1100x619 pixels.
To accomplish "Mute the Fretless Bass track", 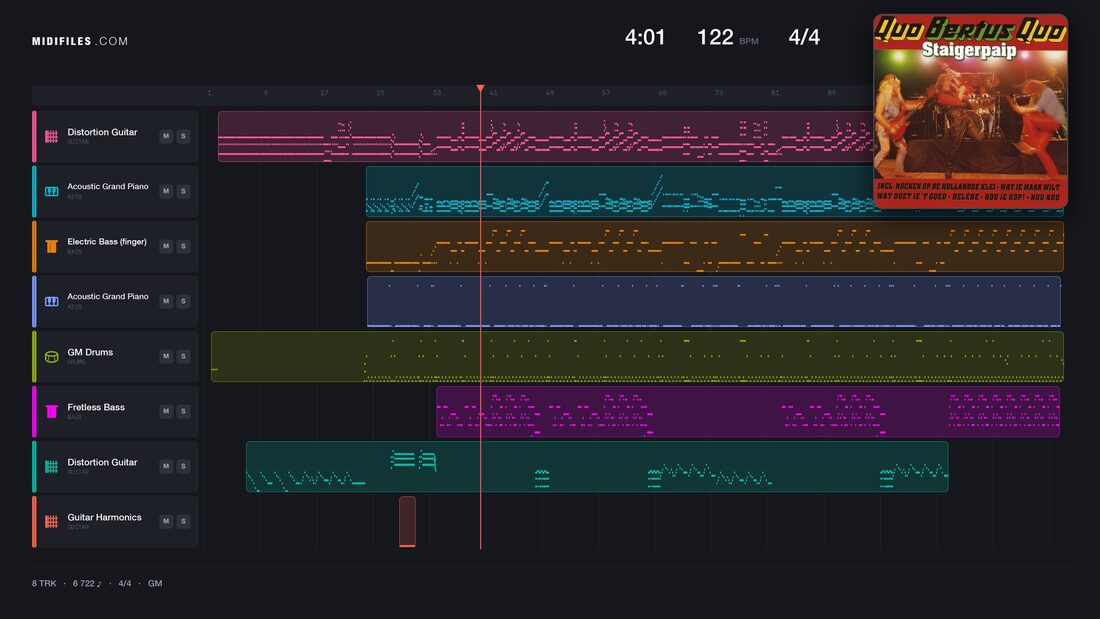I will pyautogui.click(x=166, y=411).
